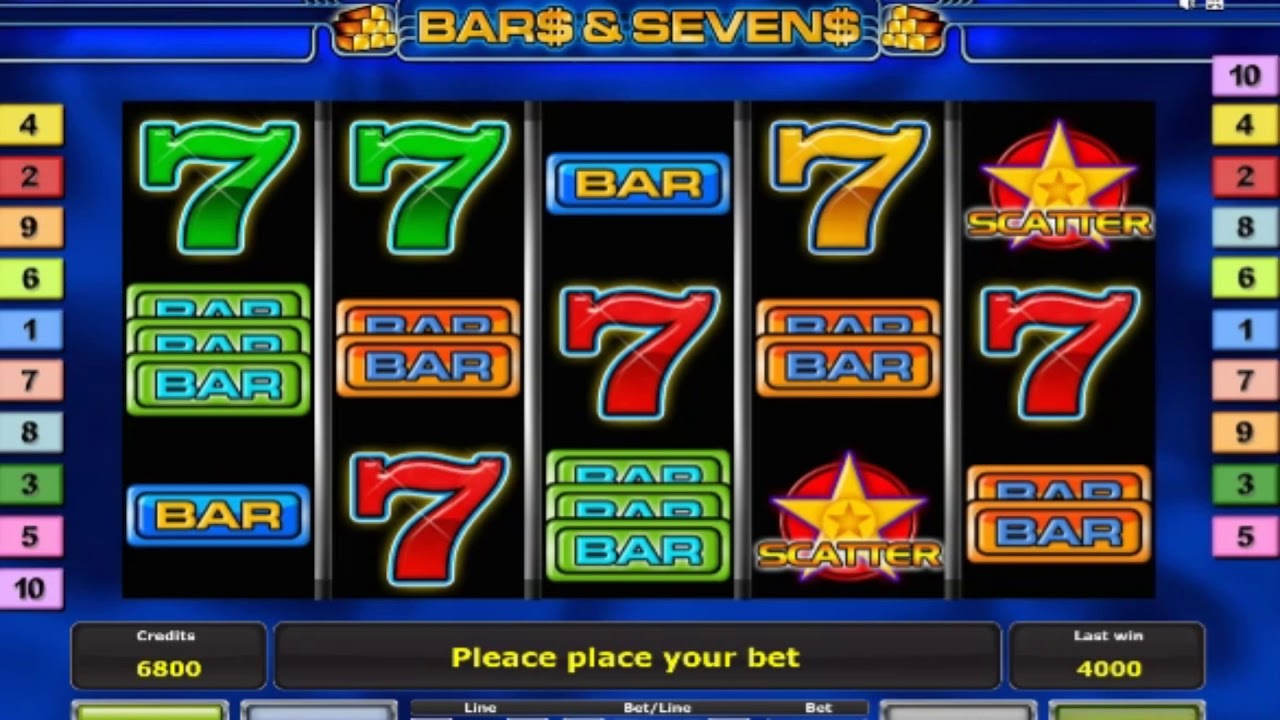Click the yellow 7 symbol
Screen dimensions: 1280x720
pyautogui.click(x=848, y=187)
